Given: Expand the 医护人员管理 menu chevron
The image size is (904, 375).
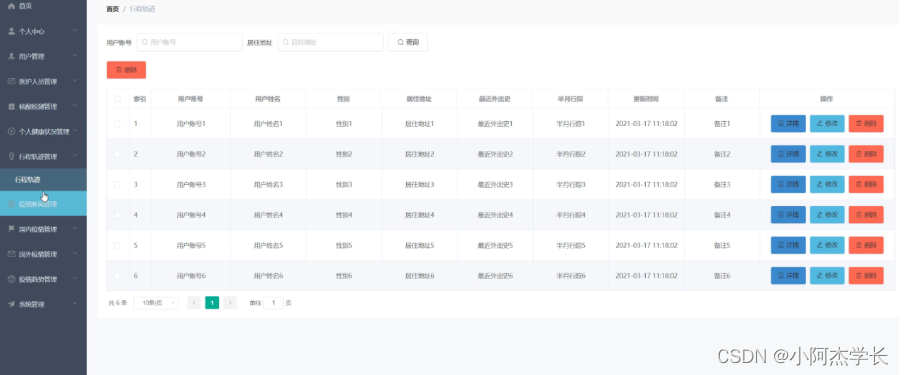Looking at the screenshot, I should (75, 81).
